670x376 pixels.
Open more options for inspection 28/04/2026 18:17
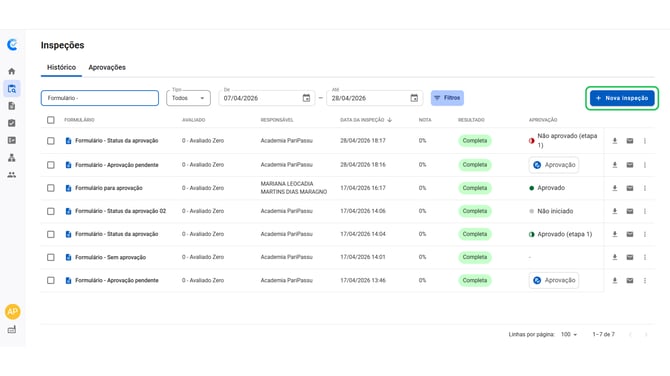pos(645,141)
